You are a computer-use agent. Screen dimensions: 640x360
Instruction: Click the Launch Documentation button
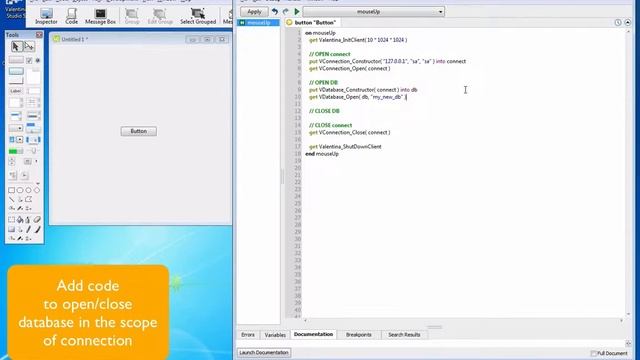(x=264, y=353)
